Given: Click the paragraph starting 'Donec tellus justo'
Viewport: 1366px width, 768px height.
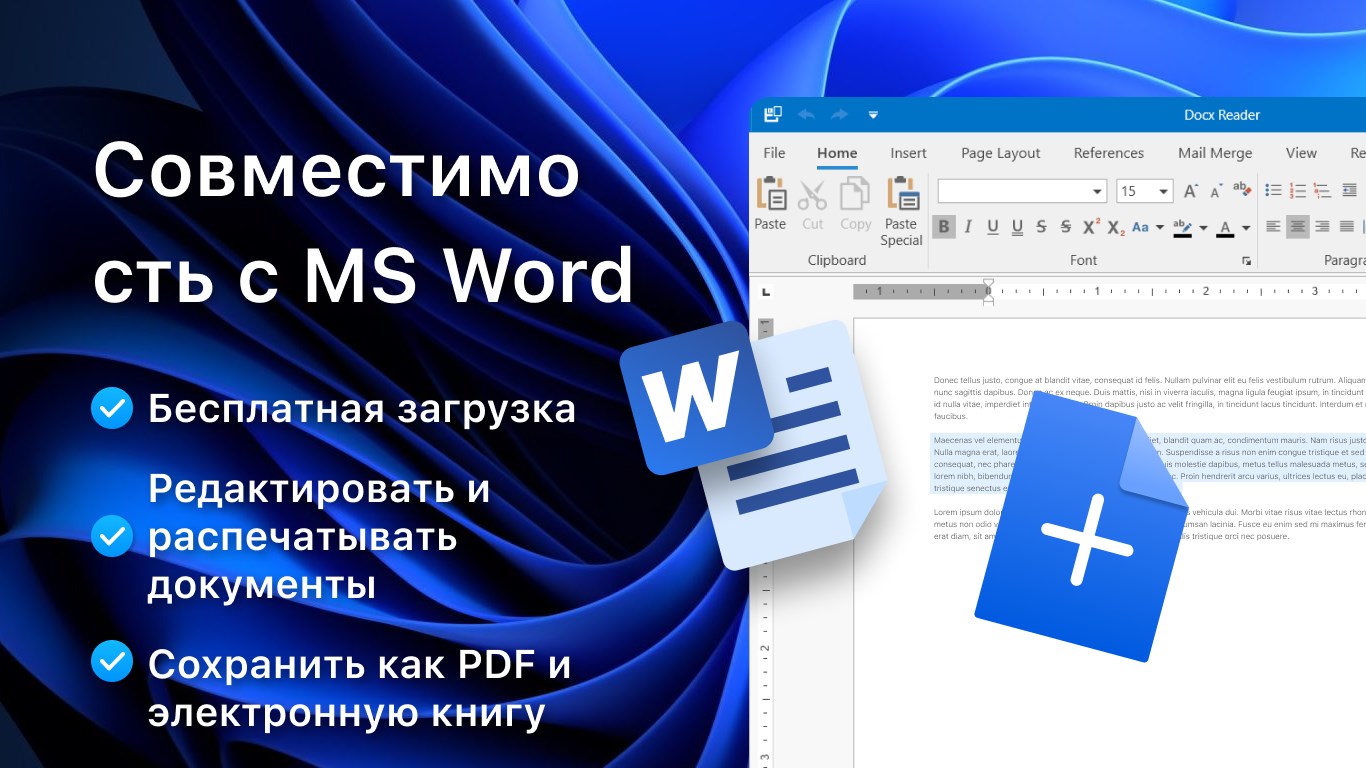Looking at the screenshot, I should click(1149, 398).
